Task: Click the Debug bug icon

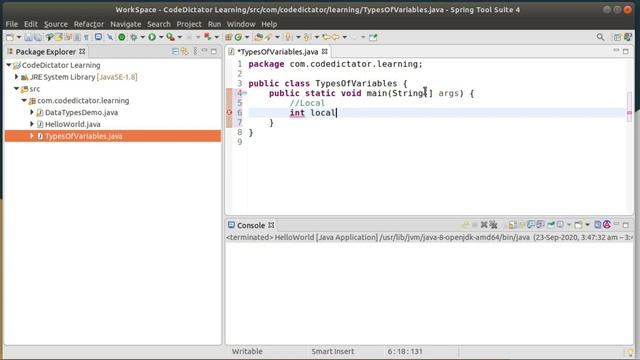Action: [x=133, y=37]
